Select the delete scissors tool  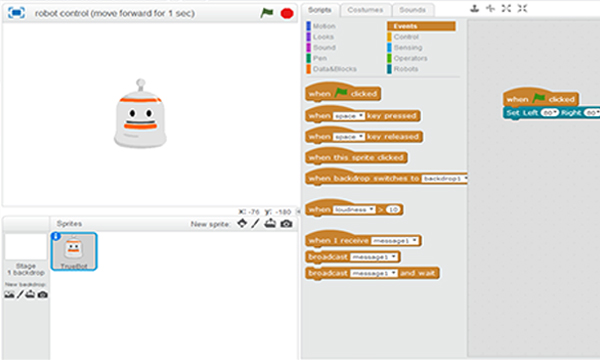pyautogui.click(x=490, y=8)
